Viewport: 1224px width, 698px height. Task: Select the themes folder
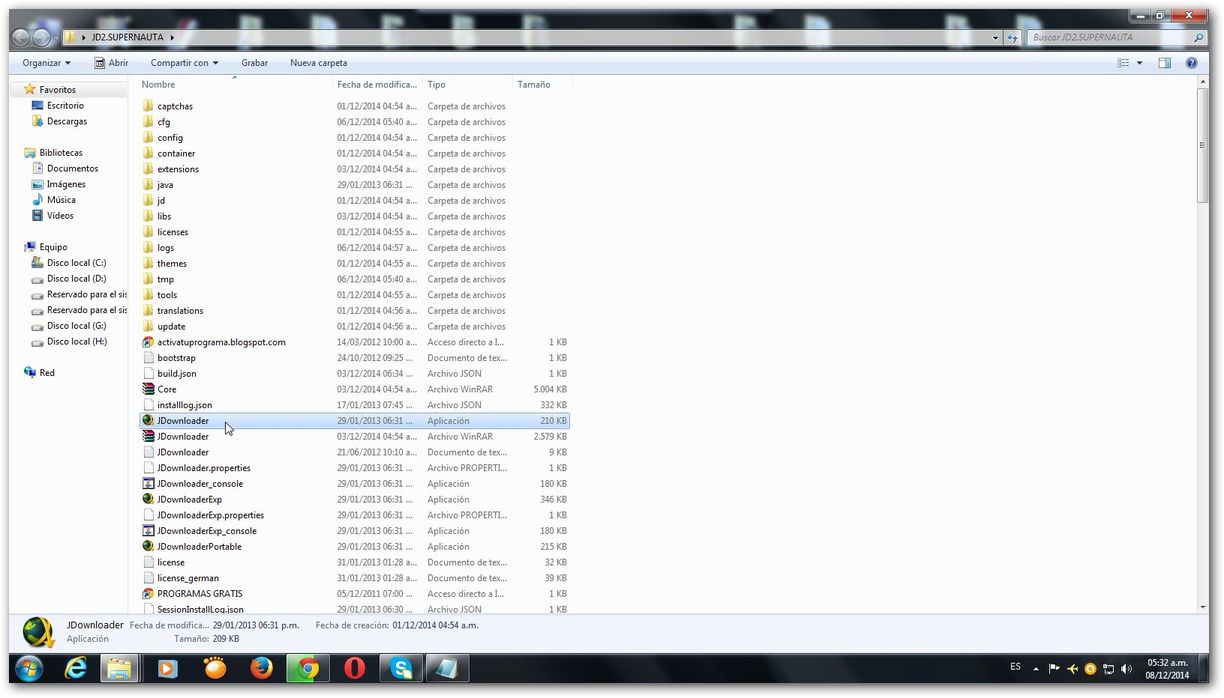coord(355,264)
